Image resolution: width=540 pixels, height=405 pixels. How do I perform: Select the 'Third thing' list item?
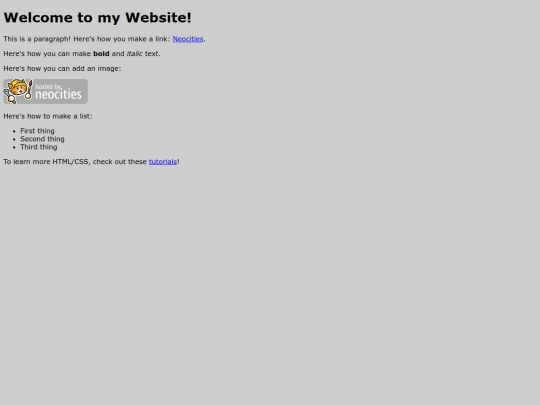pos(39,147)
